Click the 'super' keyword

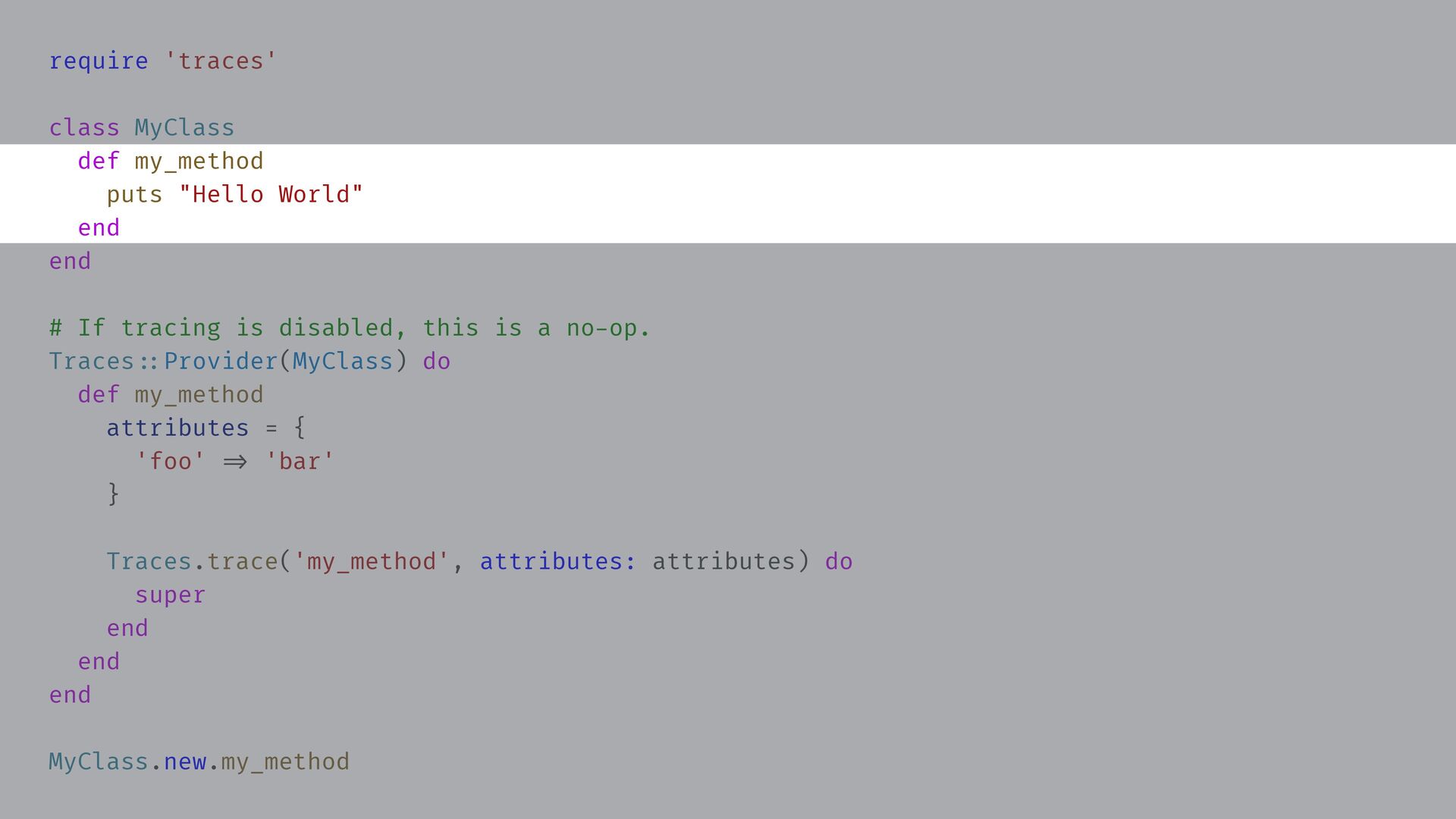pos(170,595)
